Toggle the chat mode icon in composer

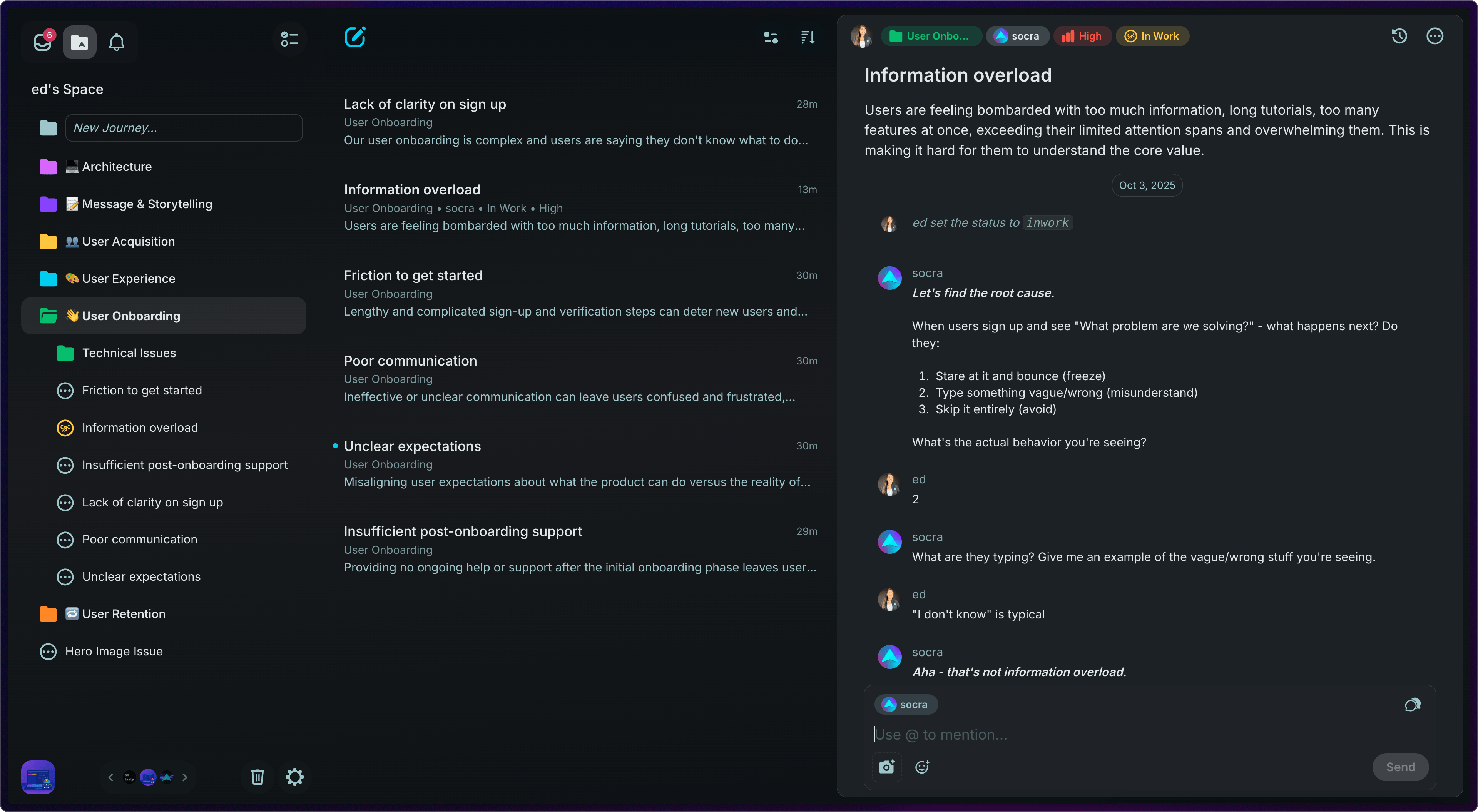pyautogui.click(x=1412, y=705)
